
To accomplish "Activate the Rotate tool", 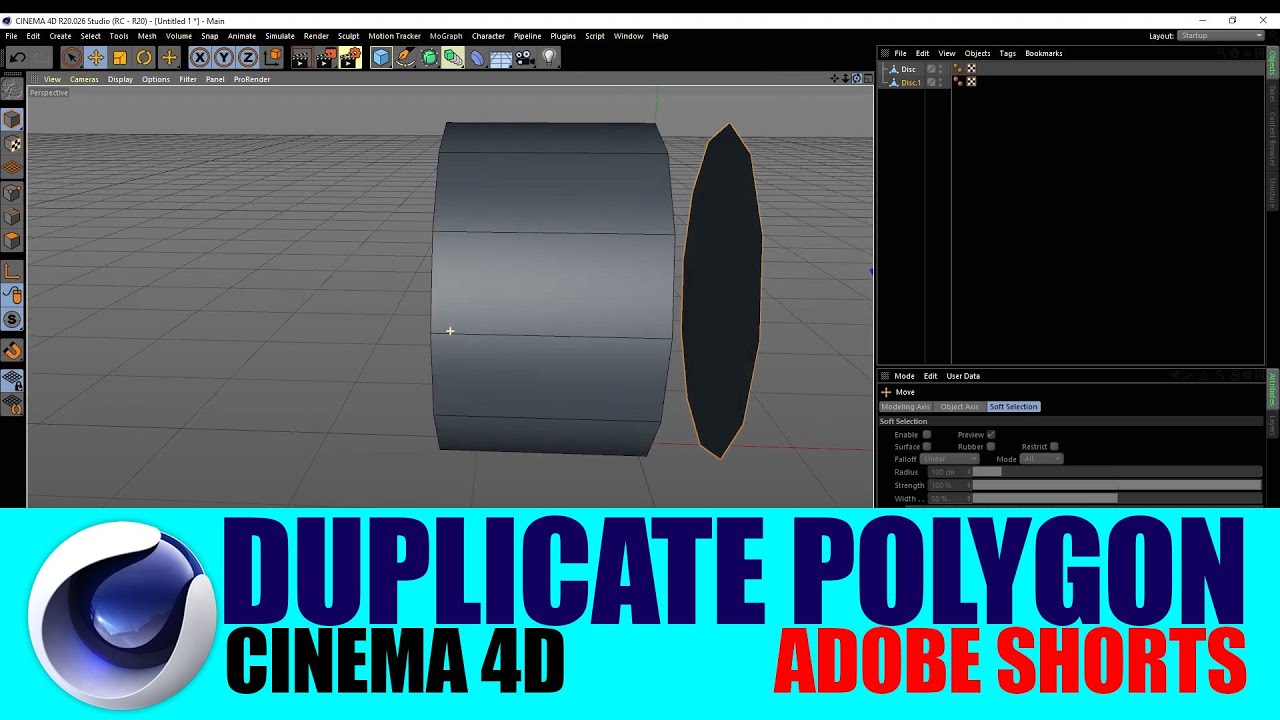I will [x=144, y=58].
